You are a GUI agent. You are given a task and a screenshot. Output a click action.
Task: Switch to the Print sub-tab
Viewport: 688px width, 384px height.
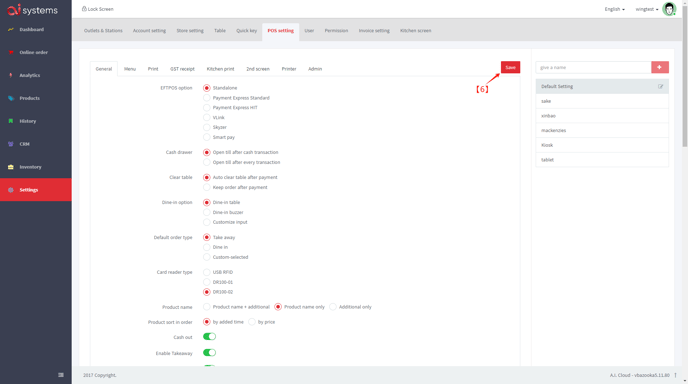click(153, 69)
